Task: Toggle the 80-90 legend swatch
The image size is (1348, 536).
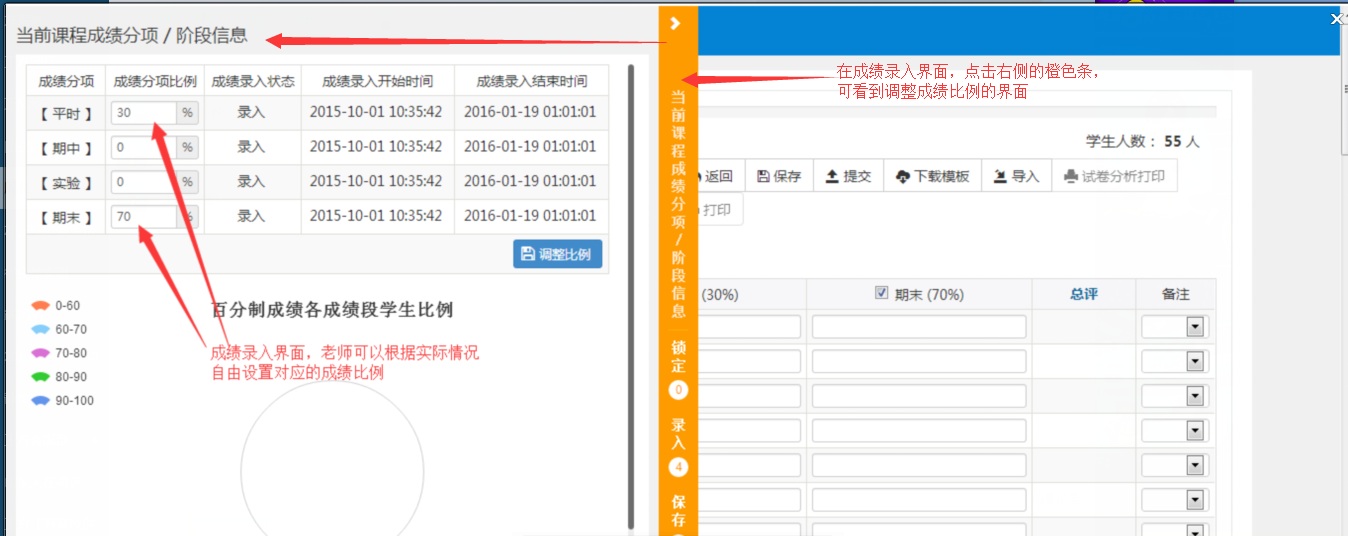Action: tap(41, 377)
